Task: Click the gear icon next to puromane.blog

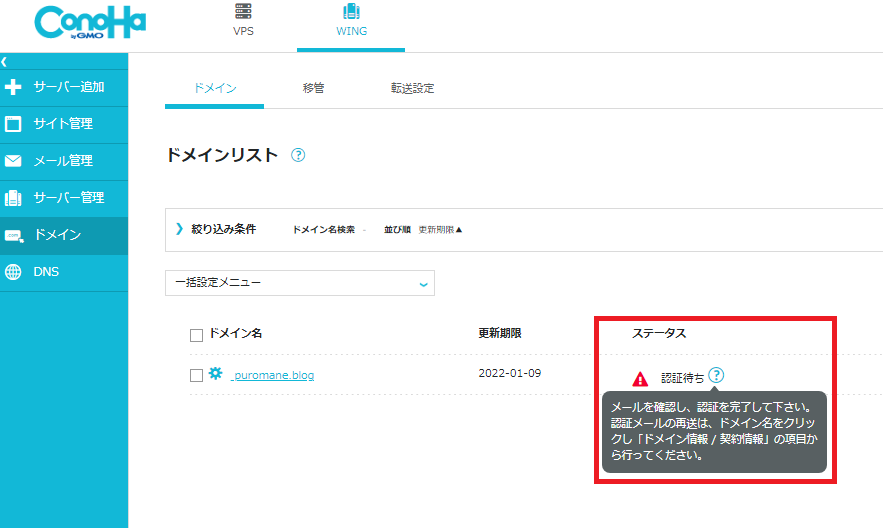Action: 215,373
